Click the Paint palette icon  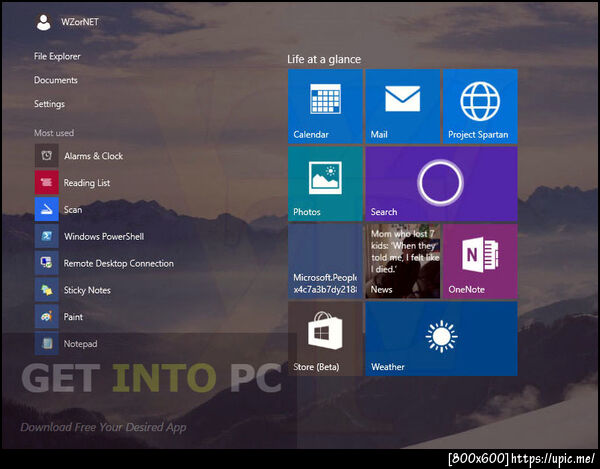(x=47, y=316)
